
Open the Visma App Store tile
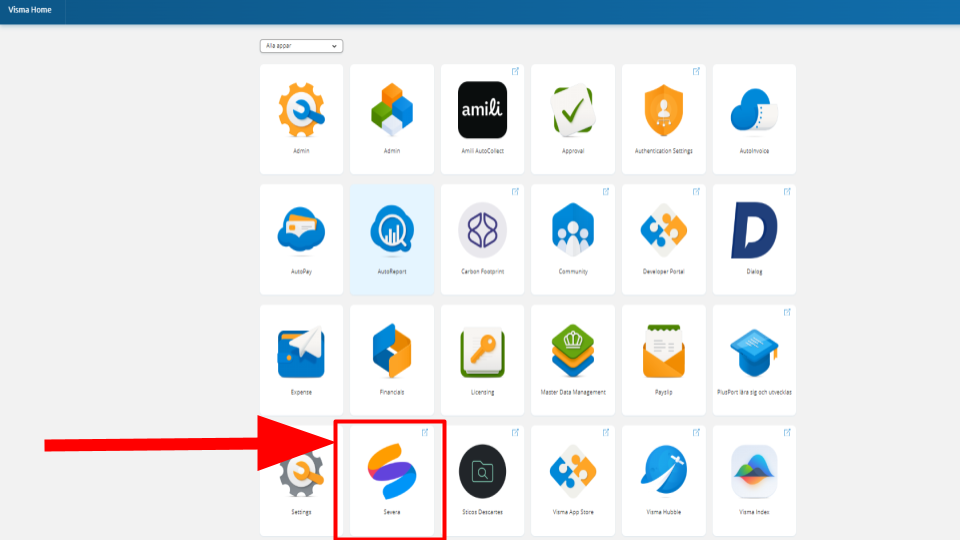573,481
